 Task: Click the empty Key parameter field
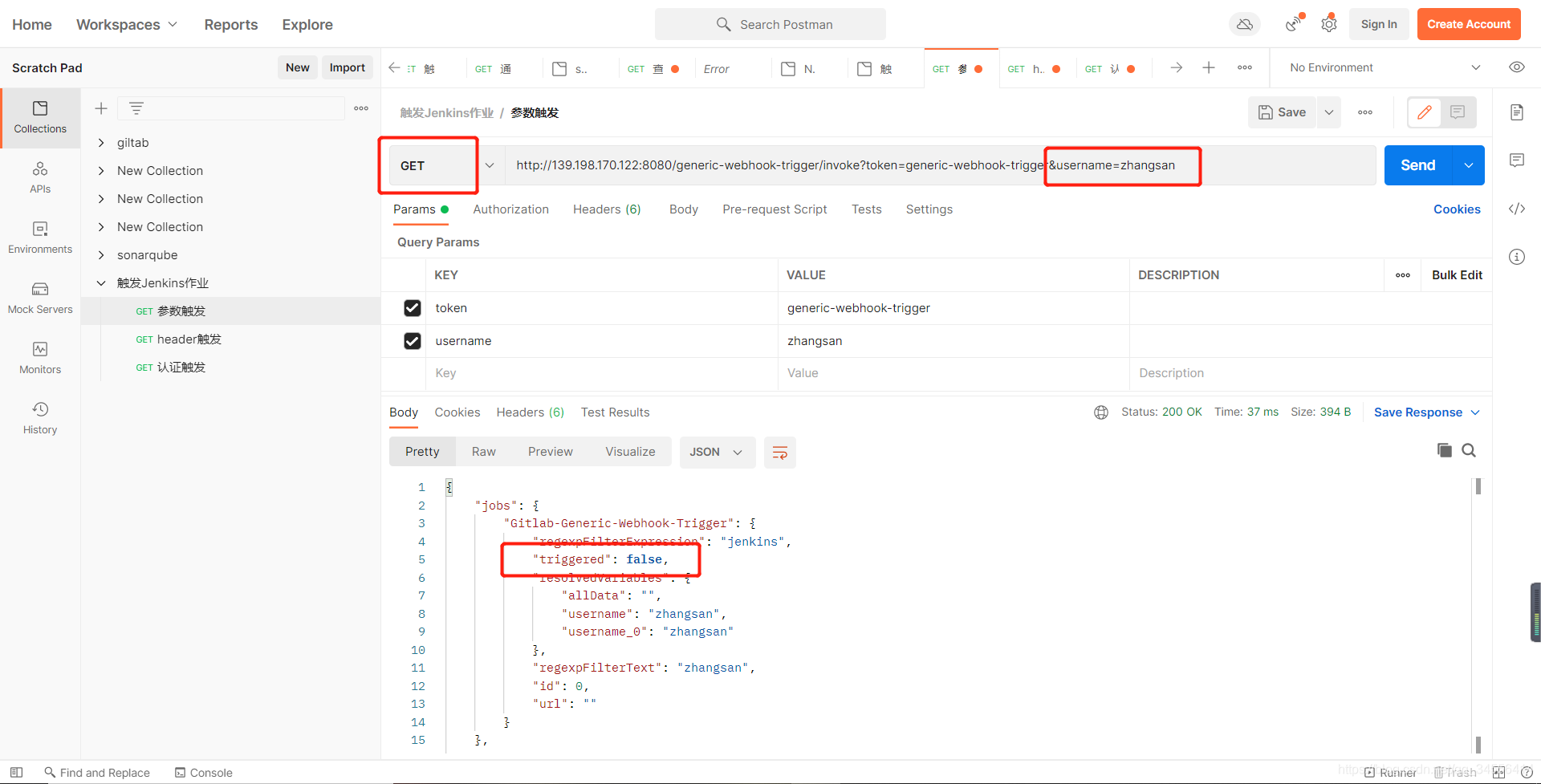click(x=602, y=373)
